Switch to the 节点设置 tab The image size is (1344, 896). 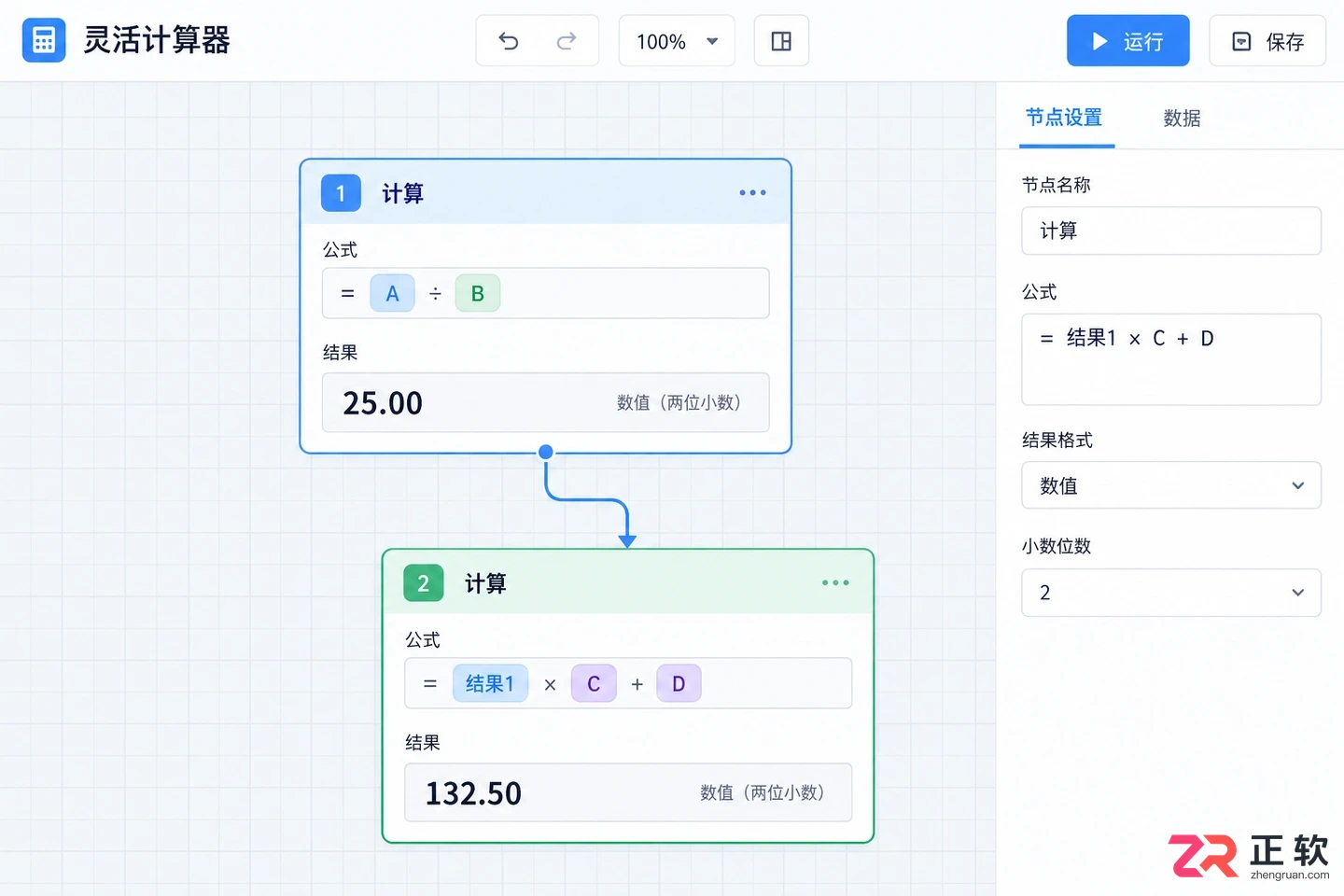pyautogui.click(x=1064, y=118)
